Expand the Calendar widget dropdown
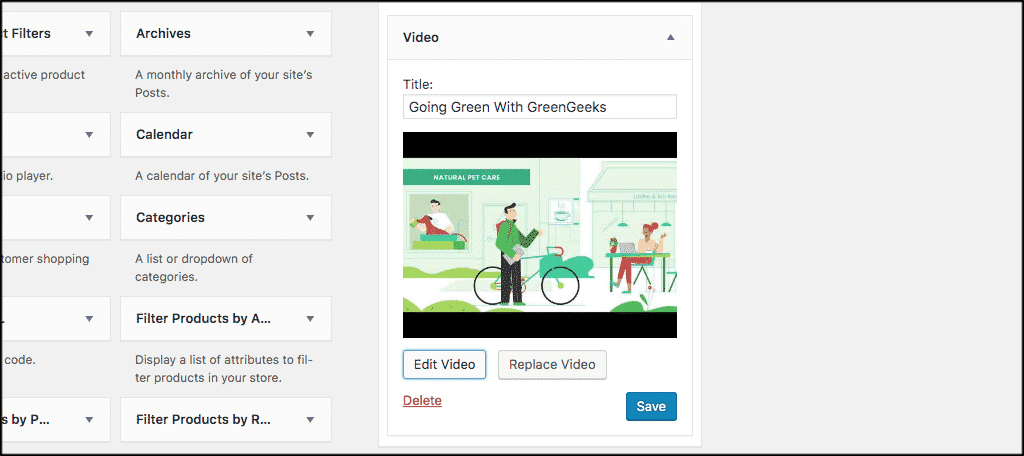Image resolution: width=1024 pixels, height=456 pixels. click(x=310, y=135)
